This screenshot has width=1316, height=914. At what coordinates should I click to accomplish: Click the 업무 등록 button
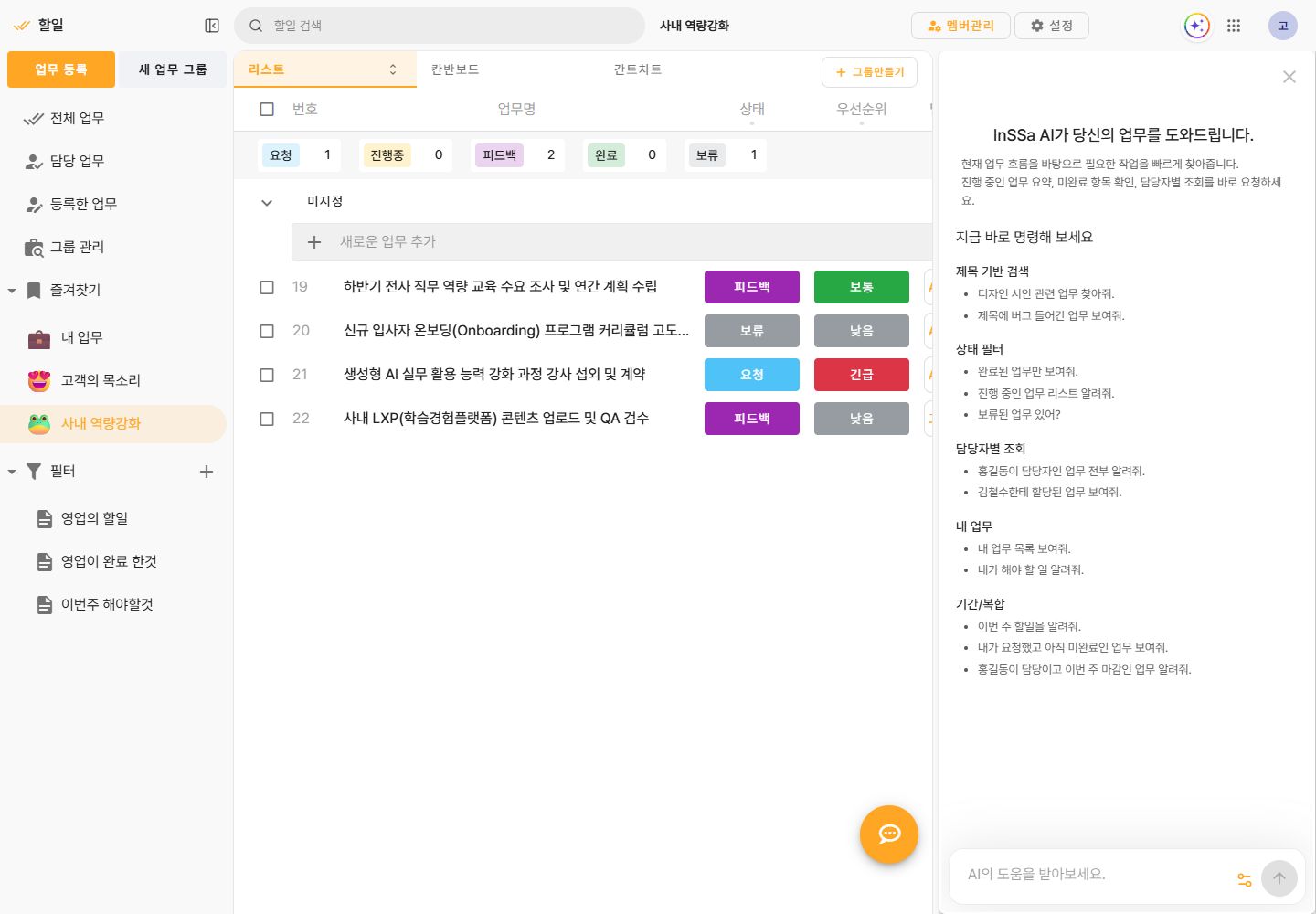[61, 69]
